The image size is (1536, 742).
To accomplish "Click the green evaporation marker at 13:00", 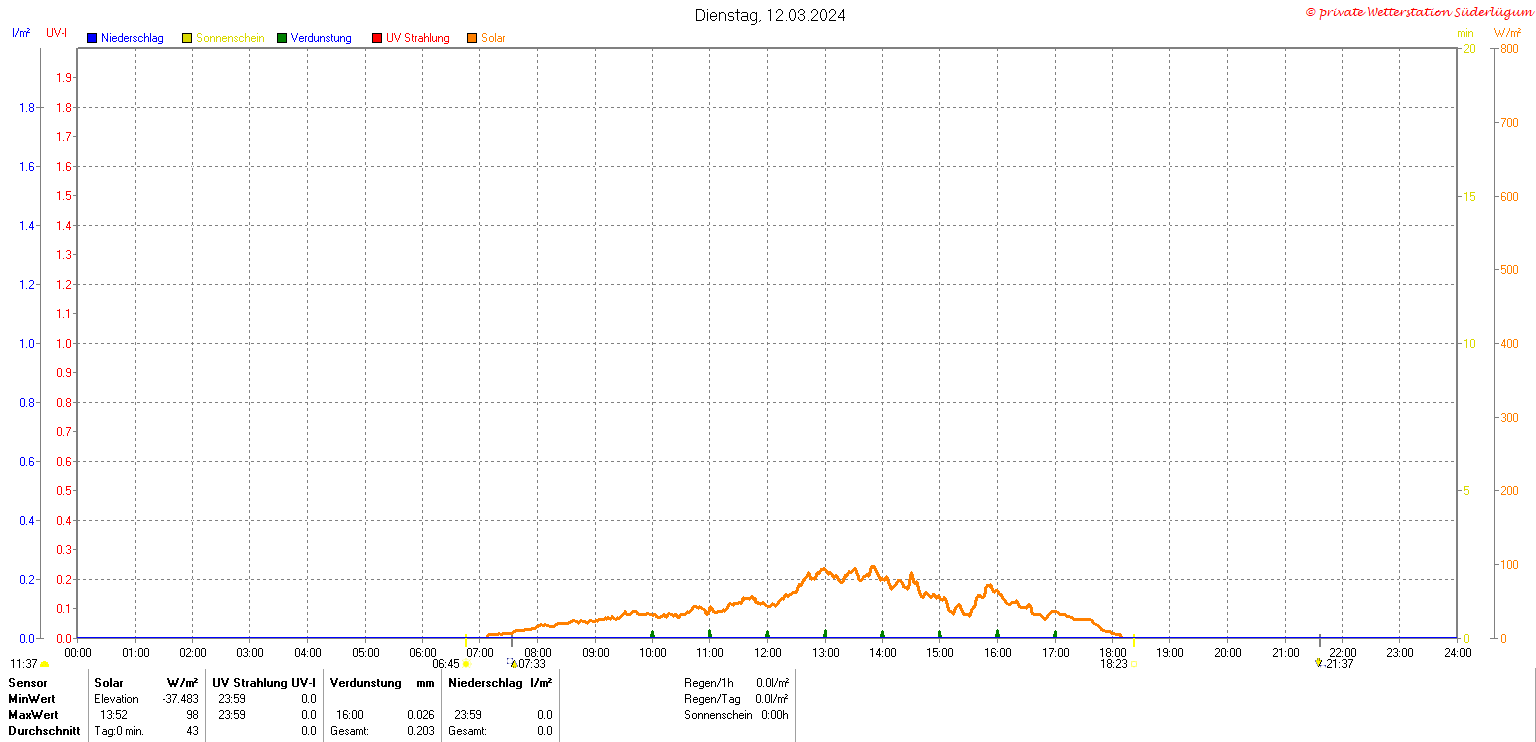I will [825, 633].
